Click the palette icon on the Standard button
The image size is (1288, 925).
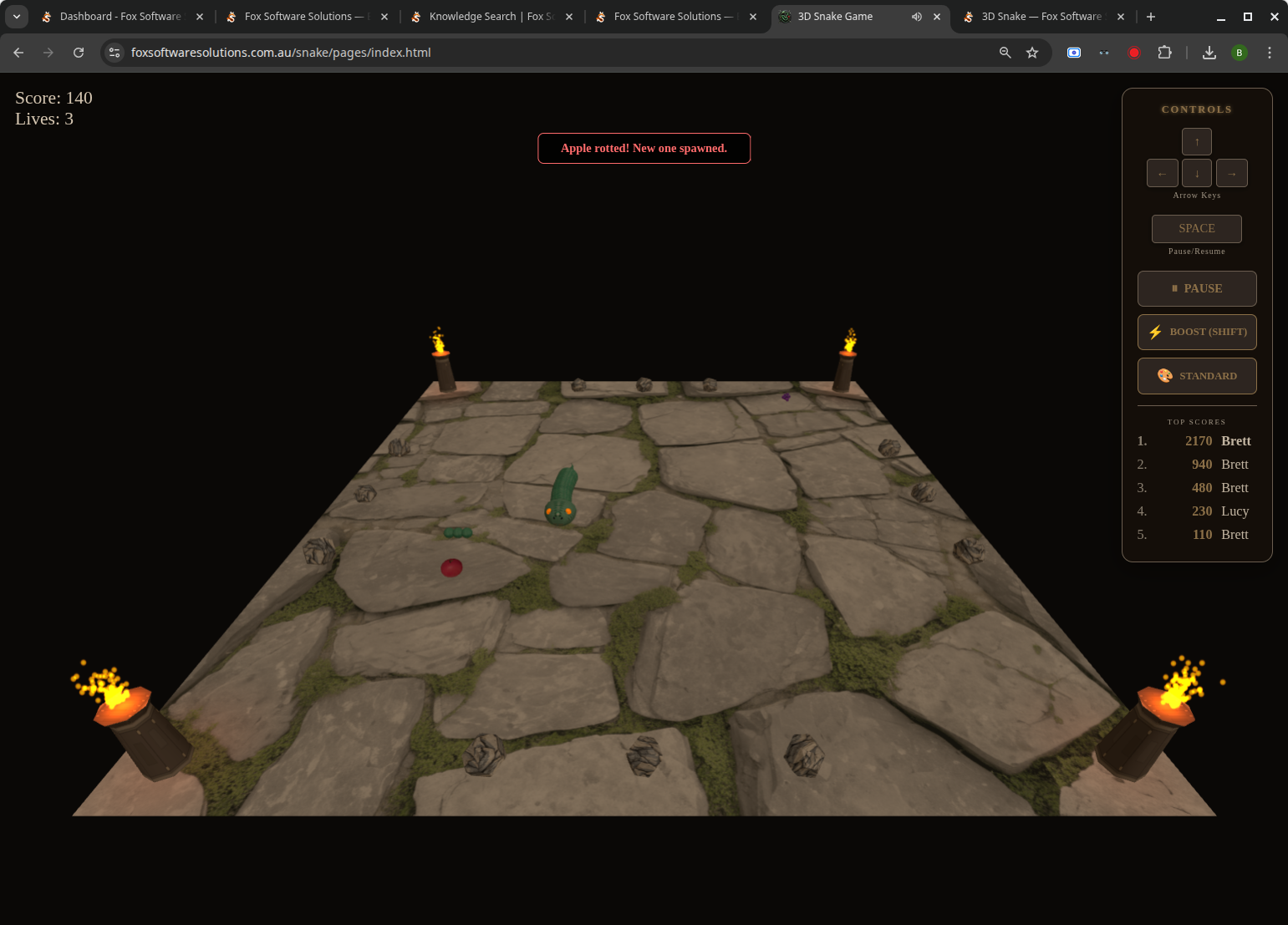tap(1164, 375)
